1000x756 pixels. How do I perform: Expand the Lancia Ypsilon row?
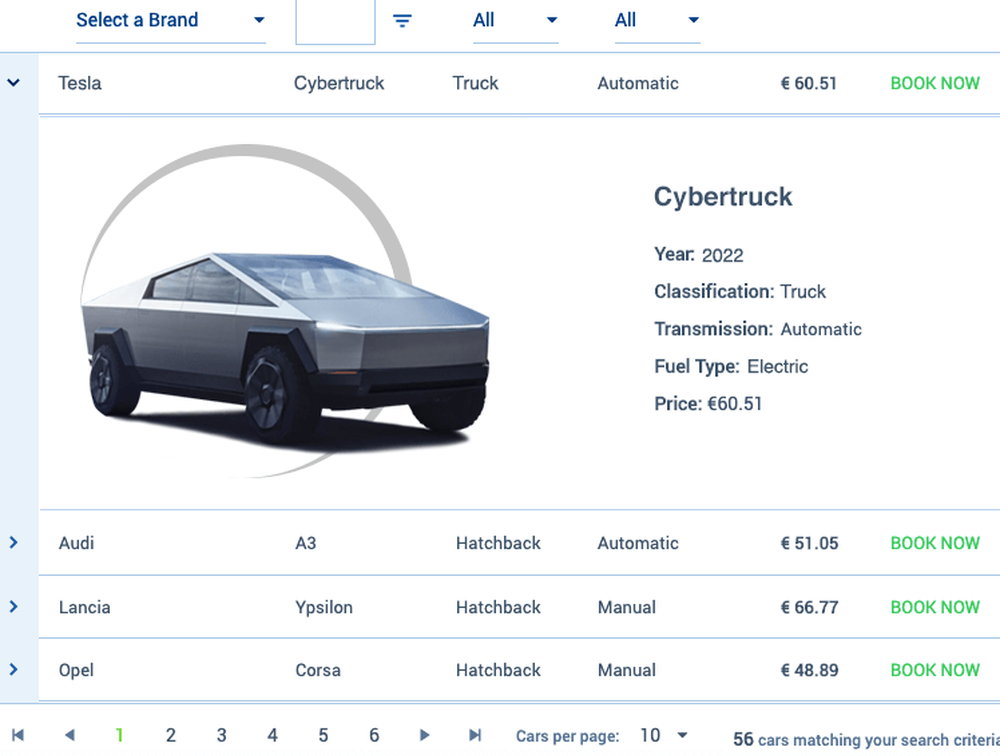tap(13, 606)
